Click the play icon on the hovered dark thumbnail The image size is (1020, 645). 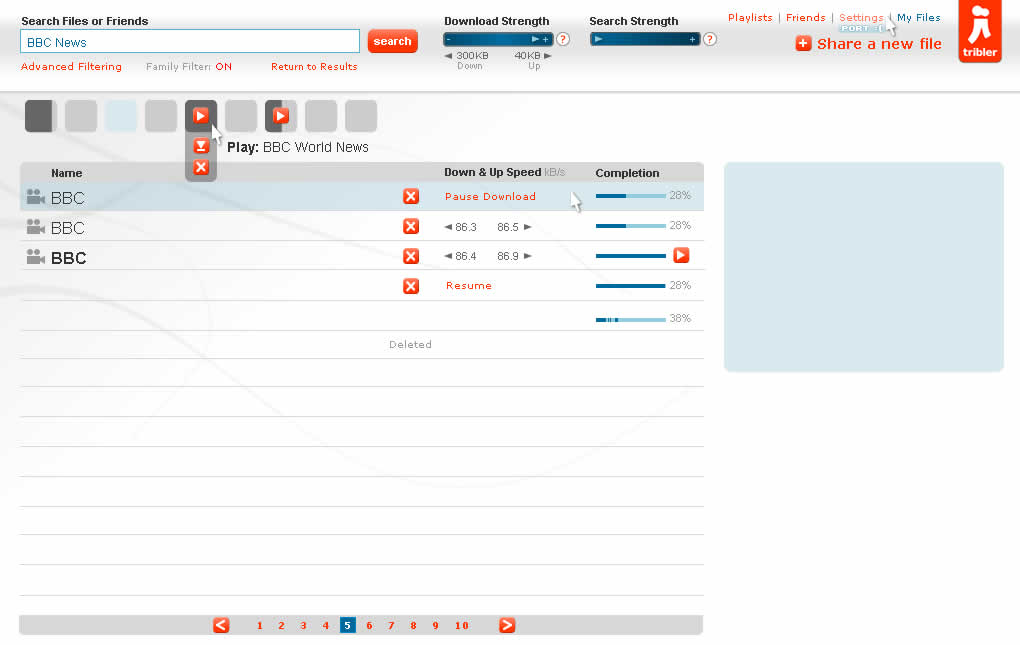pos(200,116)
